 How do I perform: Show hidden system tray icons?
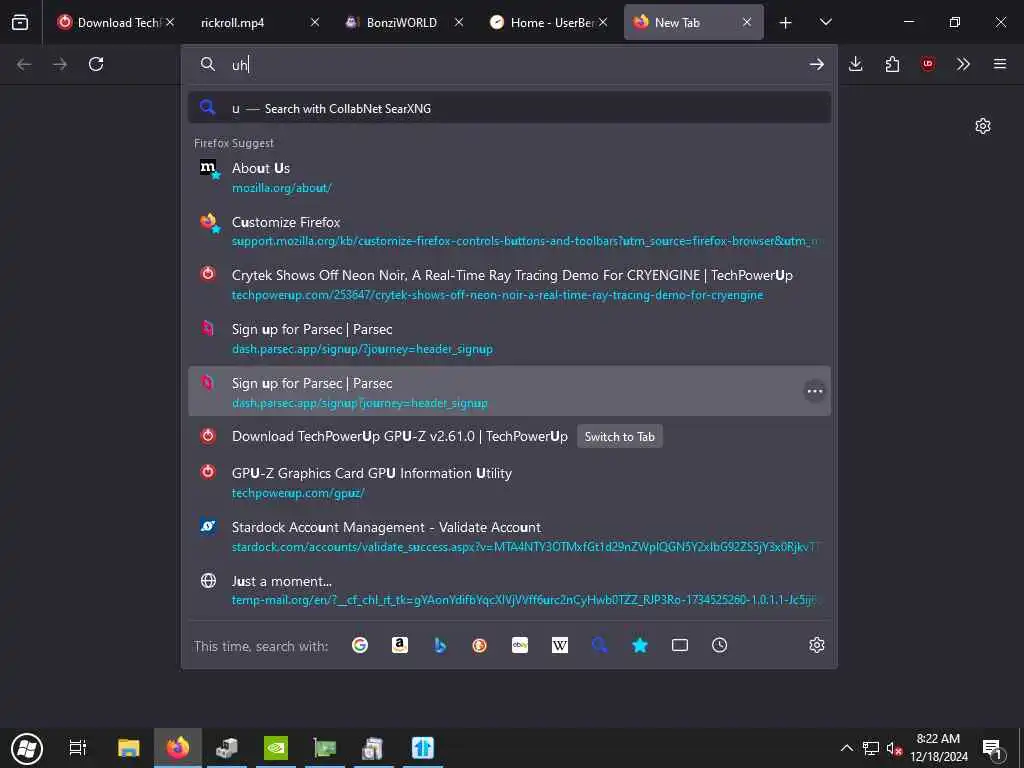[846, 748]
